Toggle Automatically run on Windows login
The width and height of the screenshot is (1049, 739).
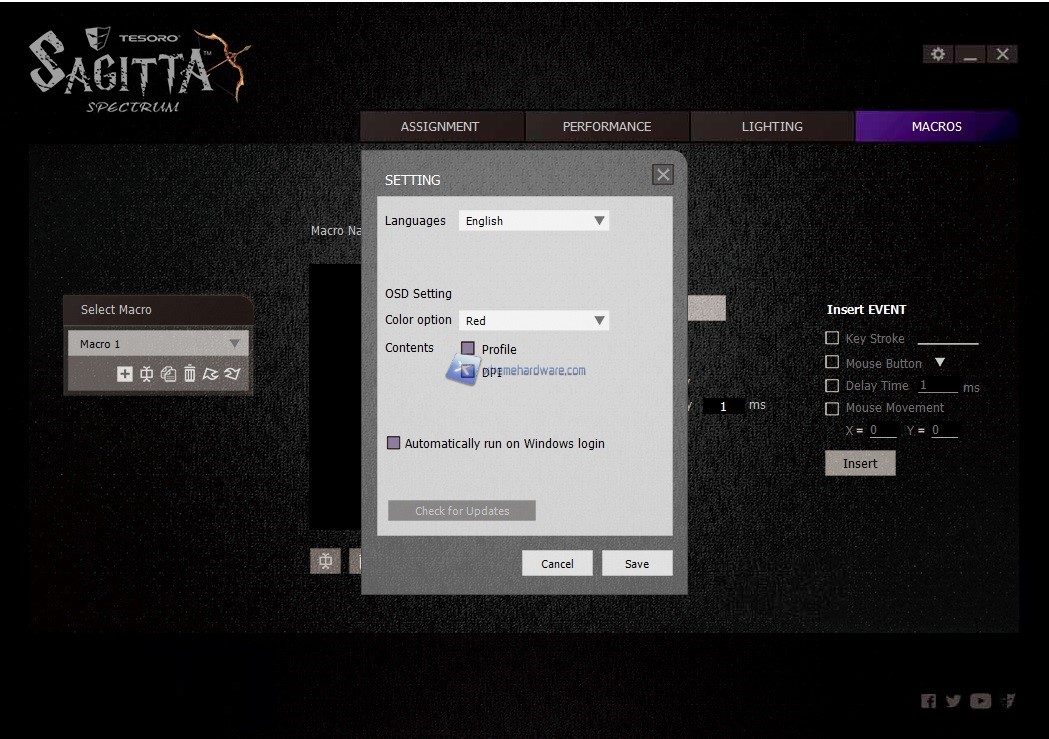(x=394, y=443)
